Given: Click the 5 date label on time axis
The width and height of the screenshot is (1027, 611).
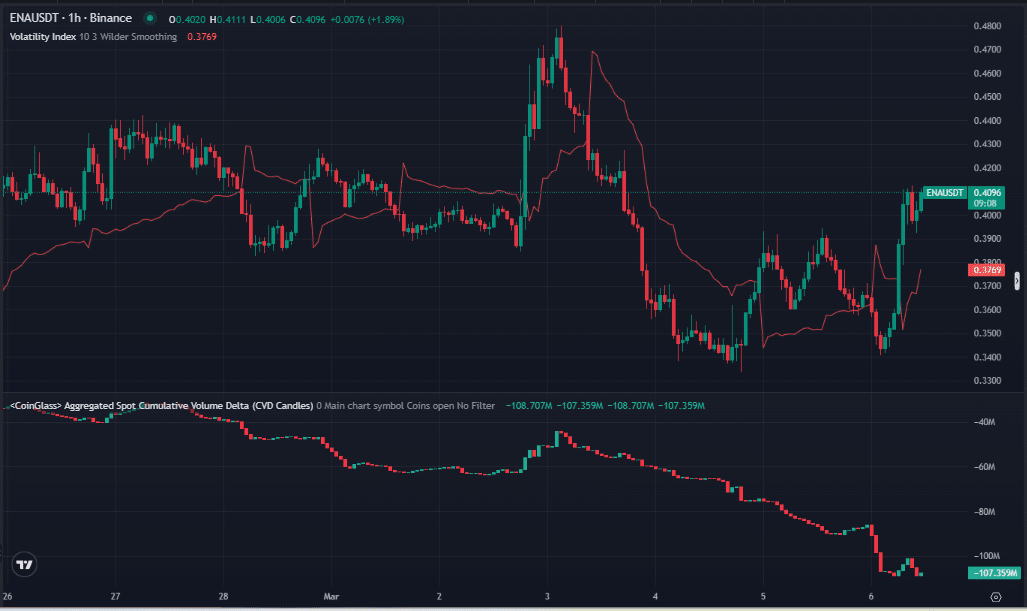Looking at the screenshot, I should click(763, 596).
